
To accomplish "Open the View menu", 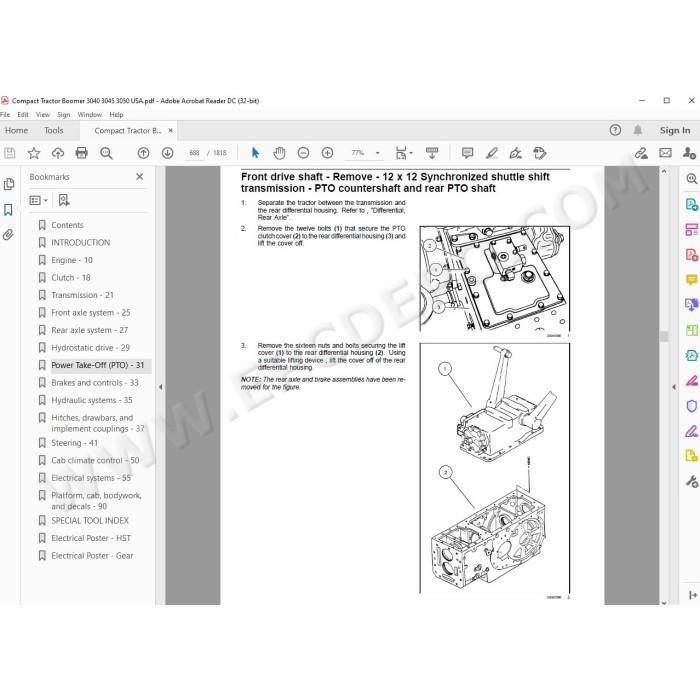I will point(43,115).
